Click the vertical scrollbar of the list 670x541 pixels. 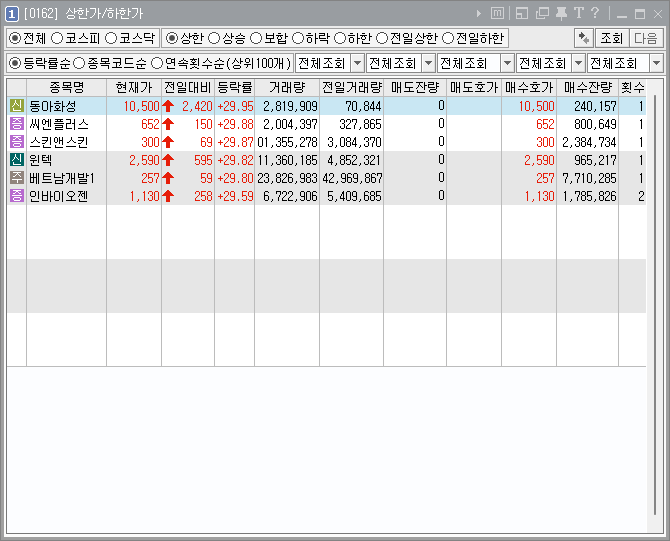(x=655, y=306)
